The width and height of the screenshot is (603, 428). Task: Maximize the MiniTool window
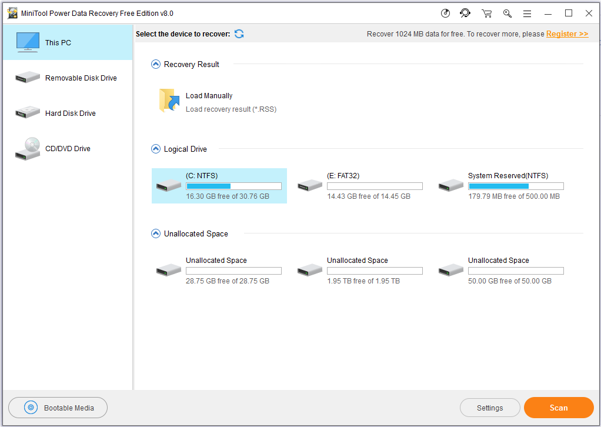(x=569, y=13)
